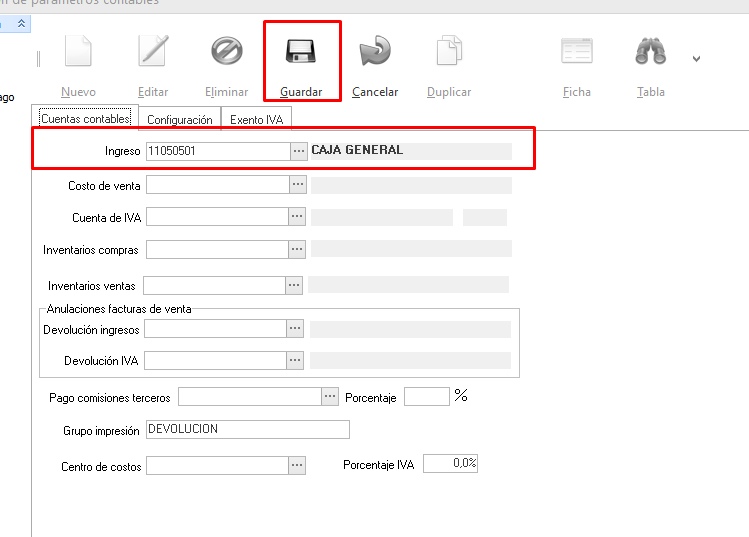
Task: Save with the Guardar floppy disk icon
Action: (301, 52)
